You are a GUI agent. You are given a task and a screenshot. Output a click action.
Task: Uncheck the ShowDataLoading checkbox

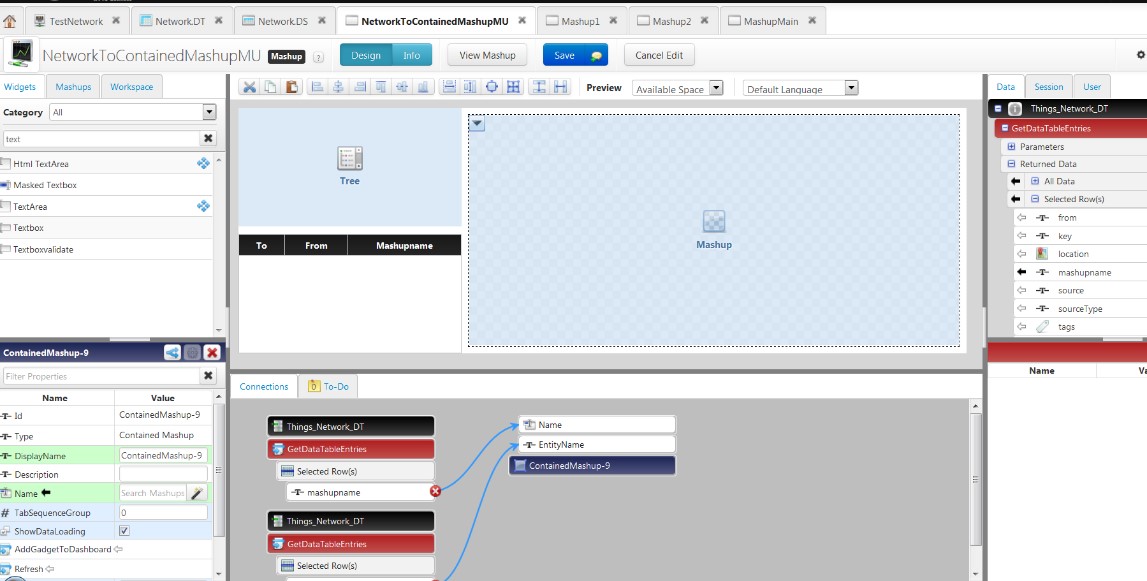click(x=124, y=531)
